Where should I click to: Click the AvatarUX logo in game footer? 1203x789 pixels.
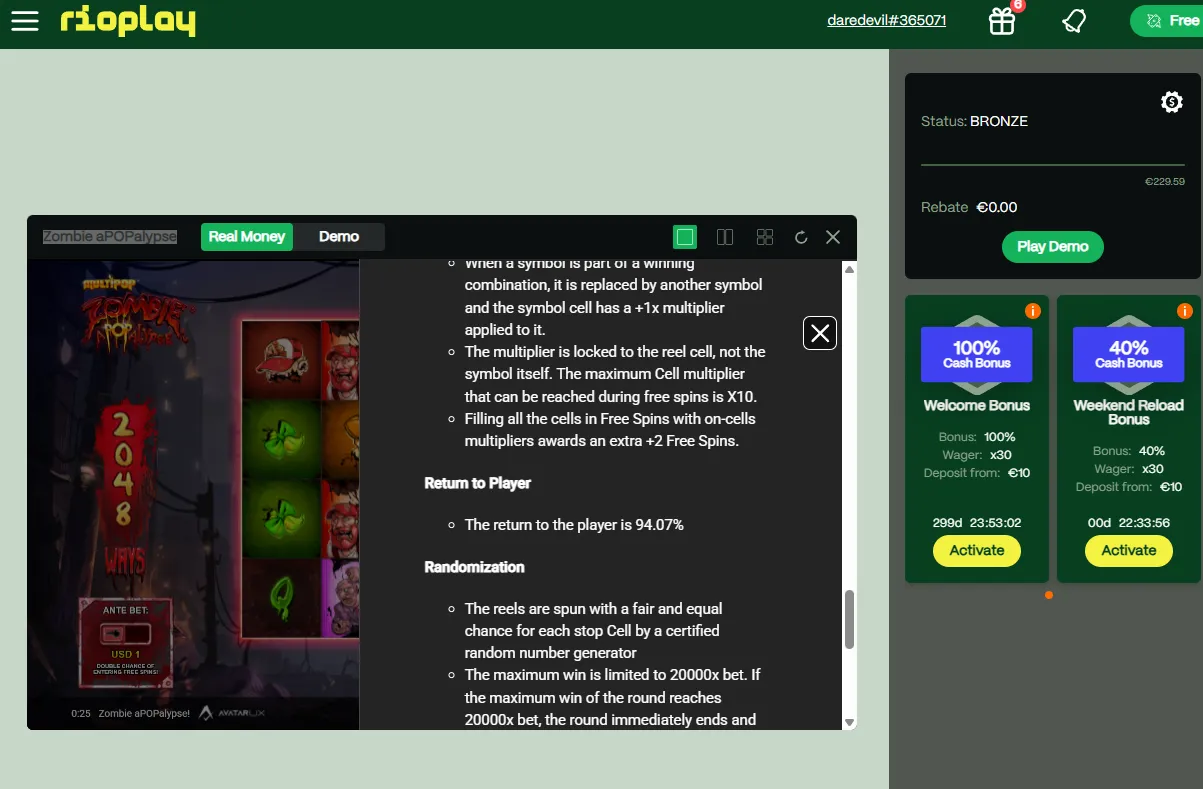(x=232, y=714)
